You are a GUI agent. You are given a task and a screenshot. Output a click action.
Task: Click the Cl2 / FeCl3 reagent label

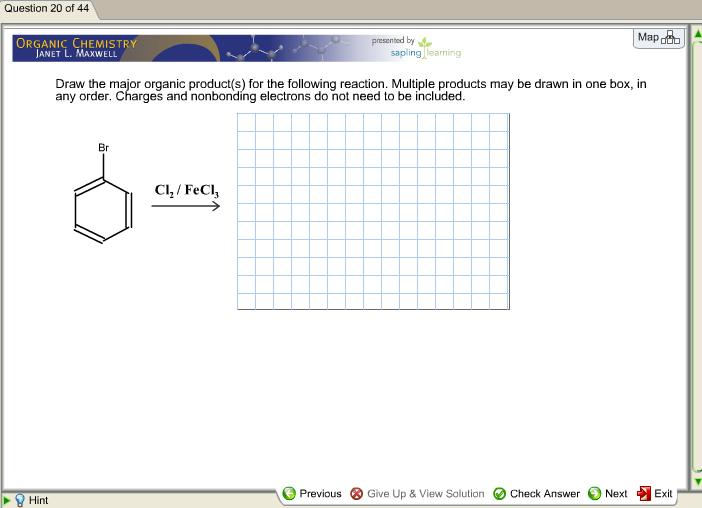[x=187, y=191]
